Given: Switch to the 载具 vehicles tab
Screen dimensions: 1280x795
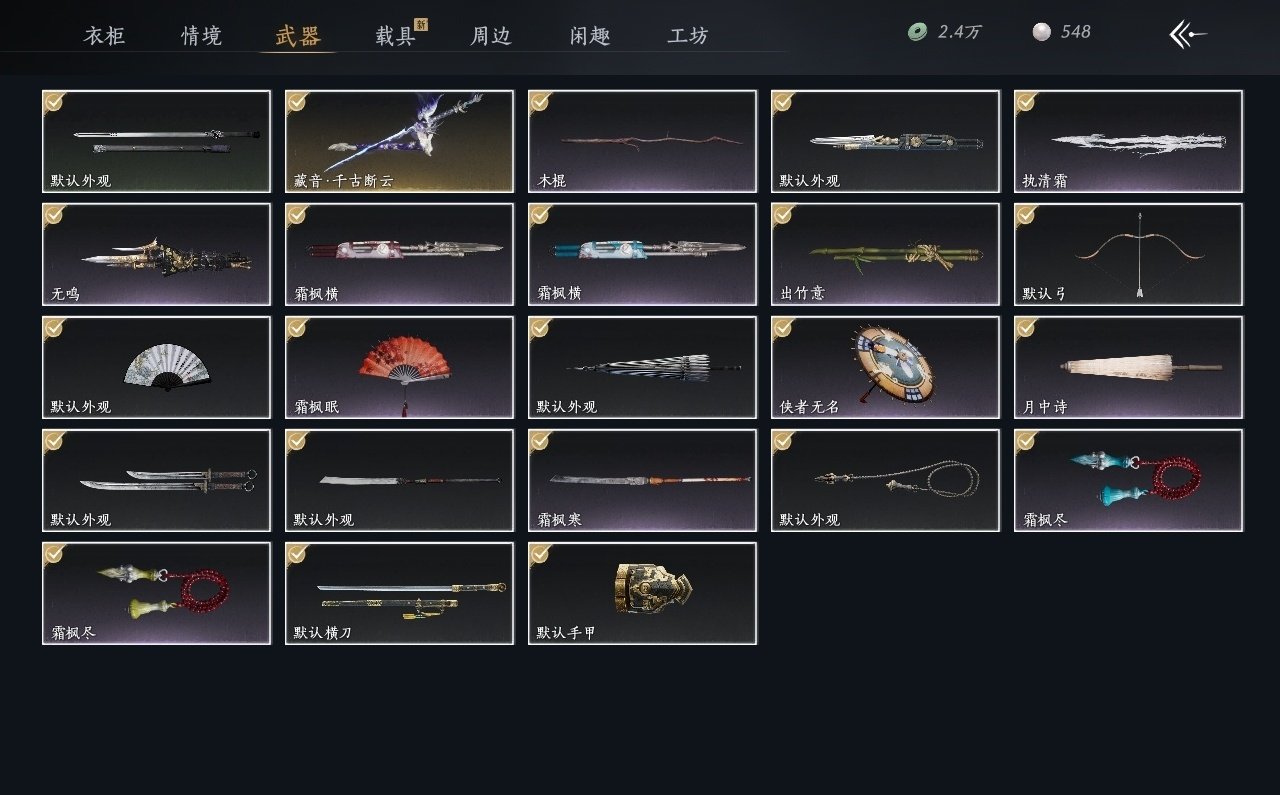Looking at the screenshot, I should click(396, 36).
